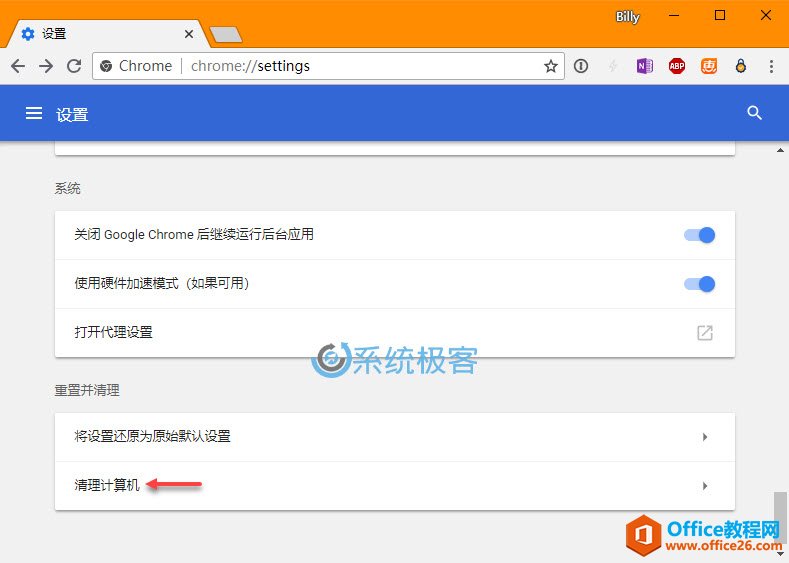This screenshot has width=789, height=563.
Task: Click the 重置并清理 section heading
Action: (87, 390)
